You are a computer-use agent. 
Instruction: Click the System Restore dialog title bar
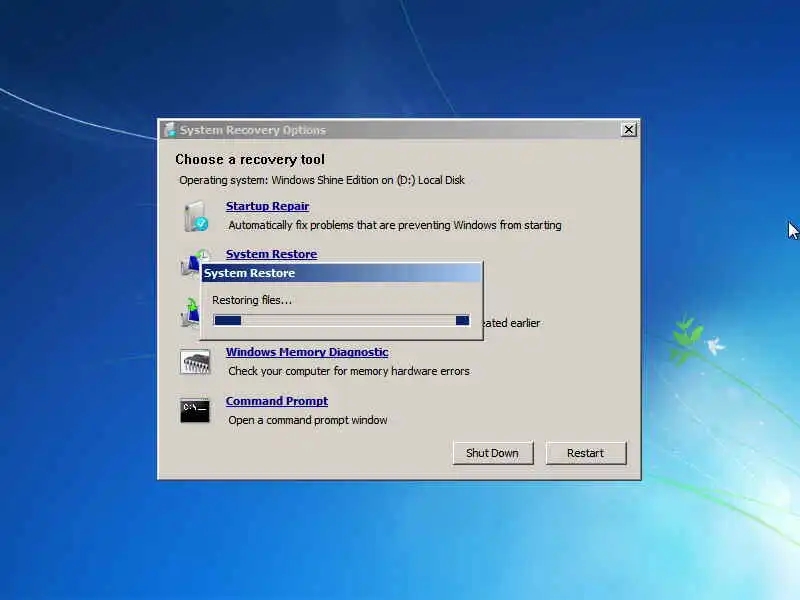click(x=342, y=273)
